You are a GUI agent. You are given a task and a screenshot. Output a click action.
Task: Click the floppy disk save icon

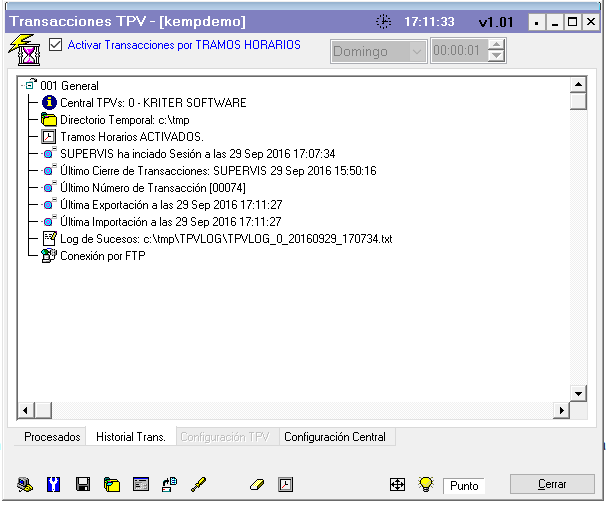[x=83, y=484]
